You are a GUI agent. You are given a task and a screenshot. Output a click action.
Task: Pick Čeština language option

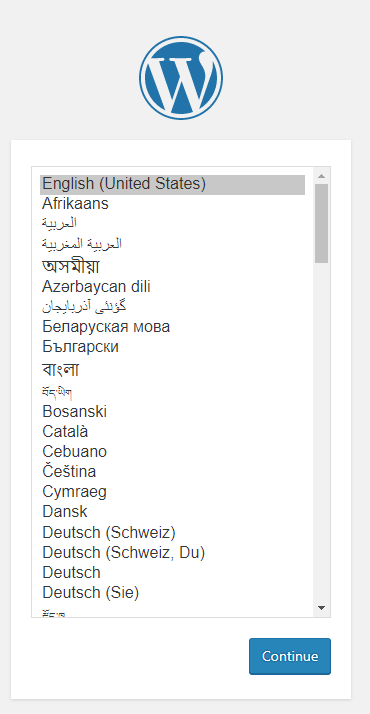pos(172,472)
